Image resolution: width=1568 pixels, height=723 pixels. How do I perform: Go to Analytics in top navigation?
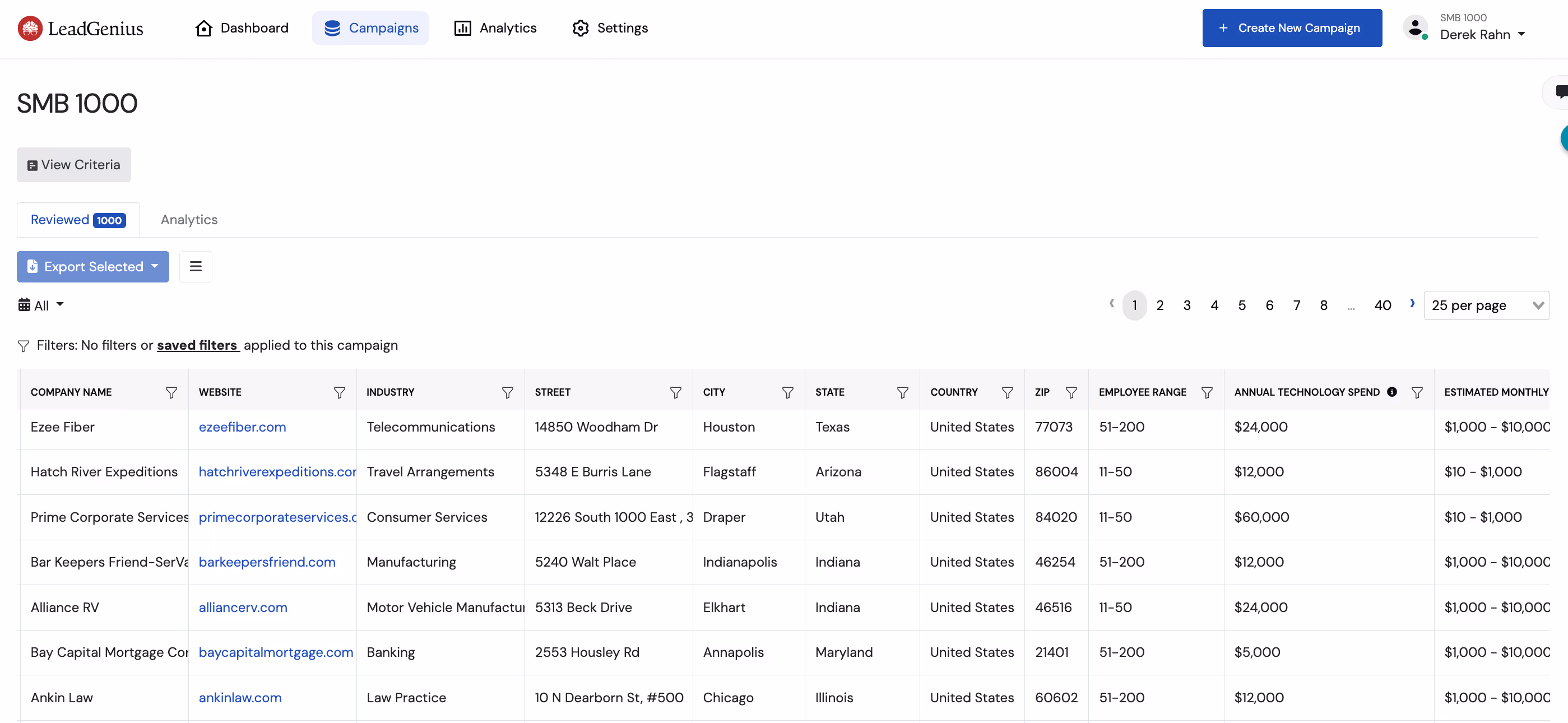tap(495, 28)
